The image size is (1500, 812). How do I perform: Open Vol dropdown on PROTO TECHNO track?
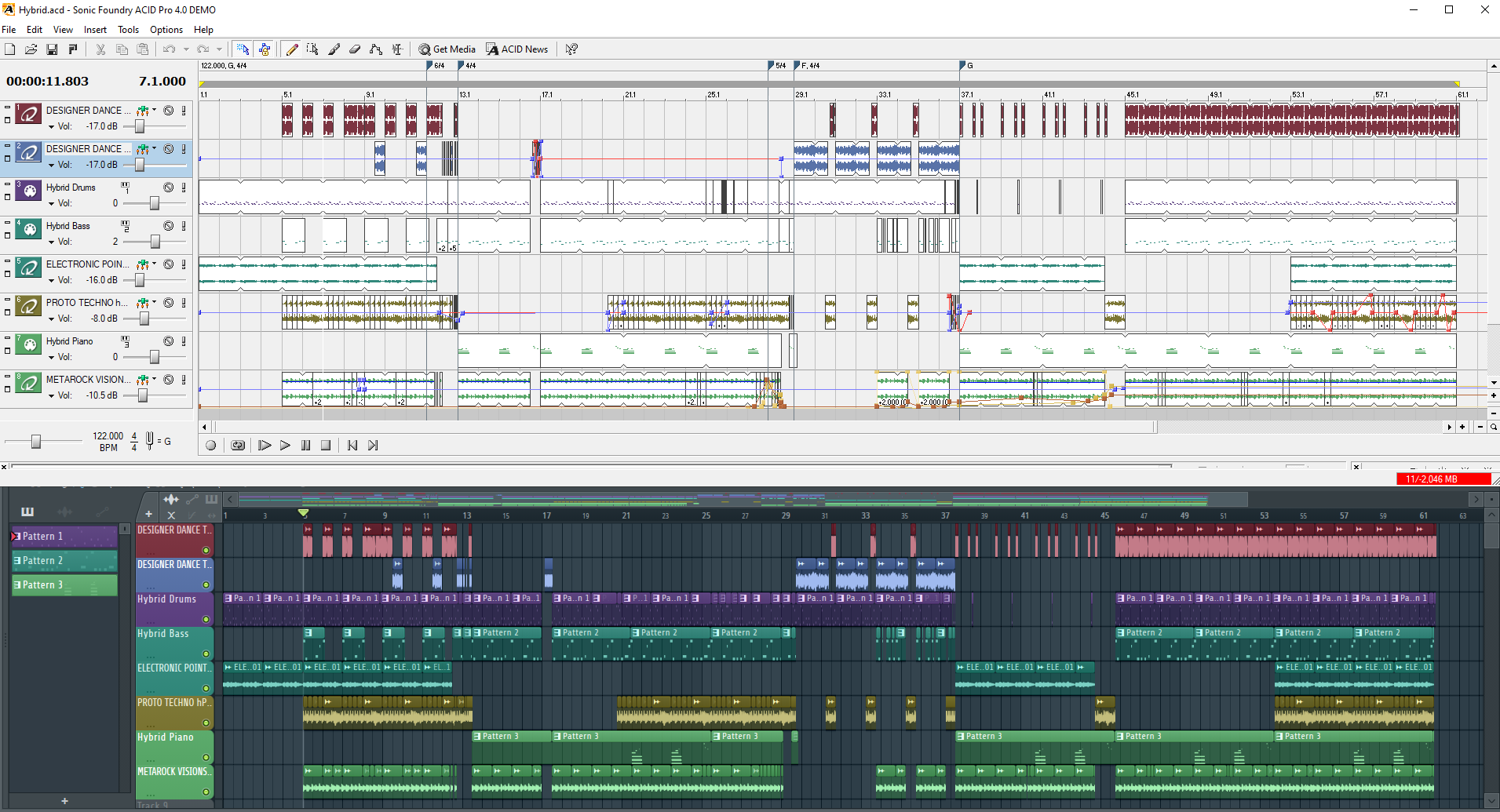point(51,319)
